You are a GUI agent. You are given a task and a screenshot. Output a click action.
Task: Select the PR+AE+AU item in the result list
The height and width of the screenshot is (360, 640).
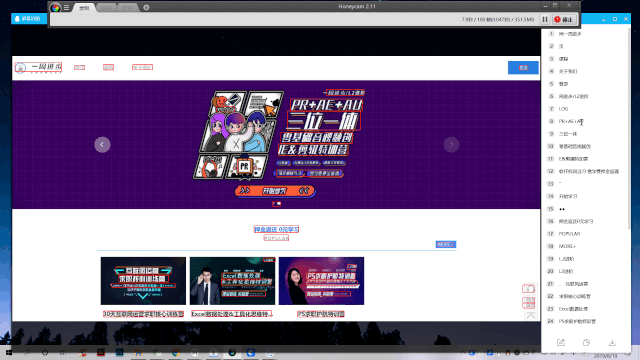tap(571, 121)
